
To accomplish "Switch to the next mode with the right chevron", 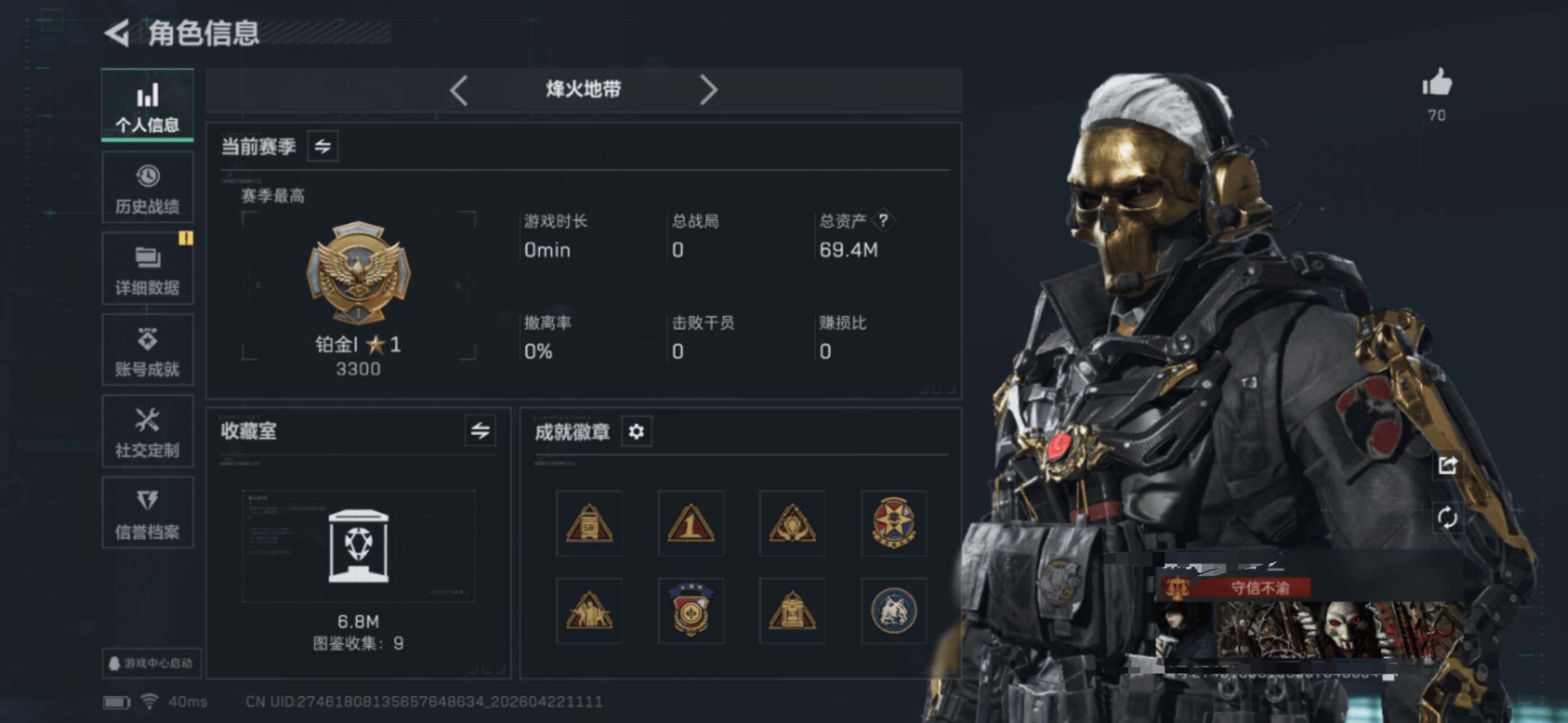I will click(x=708, y=91).
